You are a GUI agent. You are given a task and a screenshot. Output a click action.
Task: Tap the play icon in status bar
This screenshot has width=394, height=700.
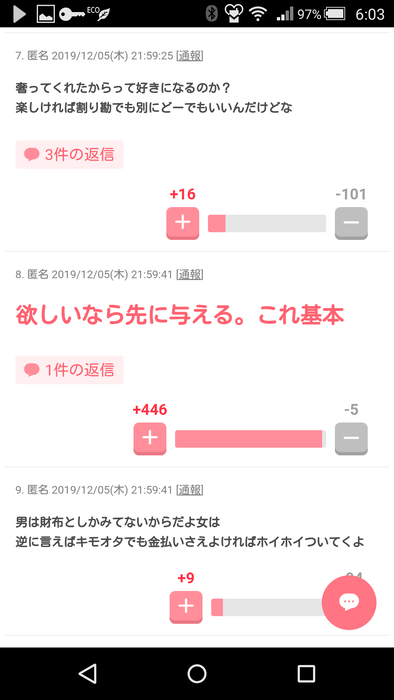point(19,14)
